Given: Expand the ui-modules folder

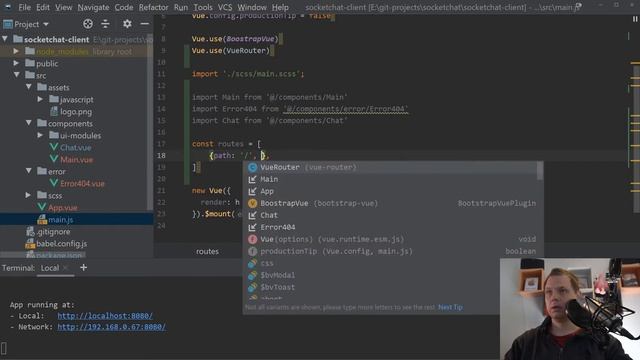Looking at the screenshot, I should click(40, 135).
